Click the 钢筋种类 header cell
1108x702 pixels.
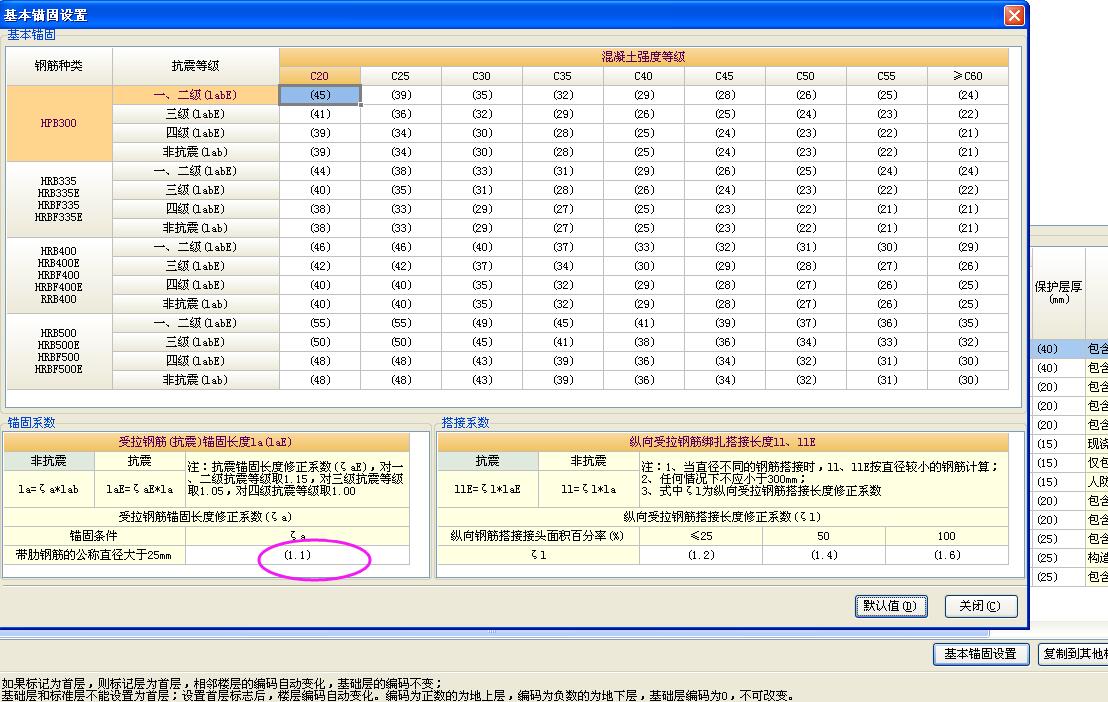click(x=59, y=66)
